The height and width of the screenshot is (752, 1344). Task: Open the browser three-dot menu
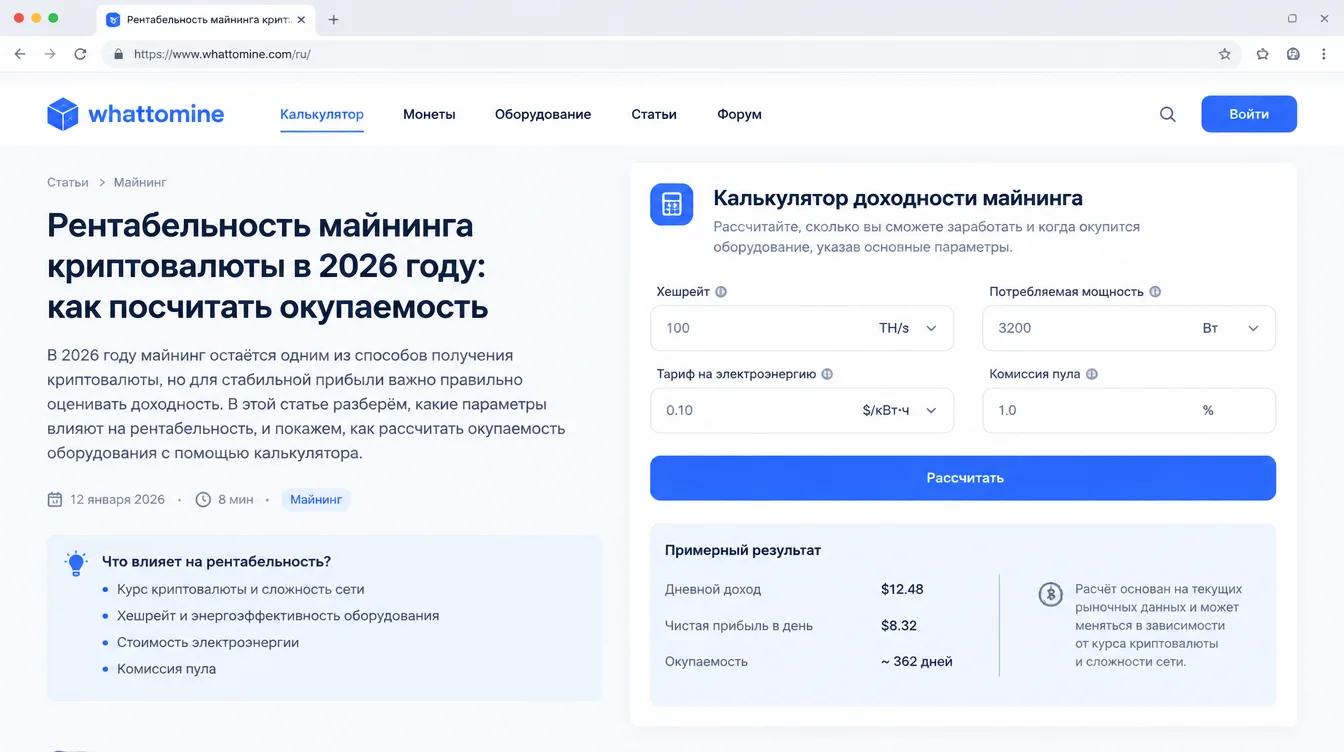point(1322,54)
